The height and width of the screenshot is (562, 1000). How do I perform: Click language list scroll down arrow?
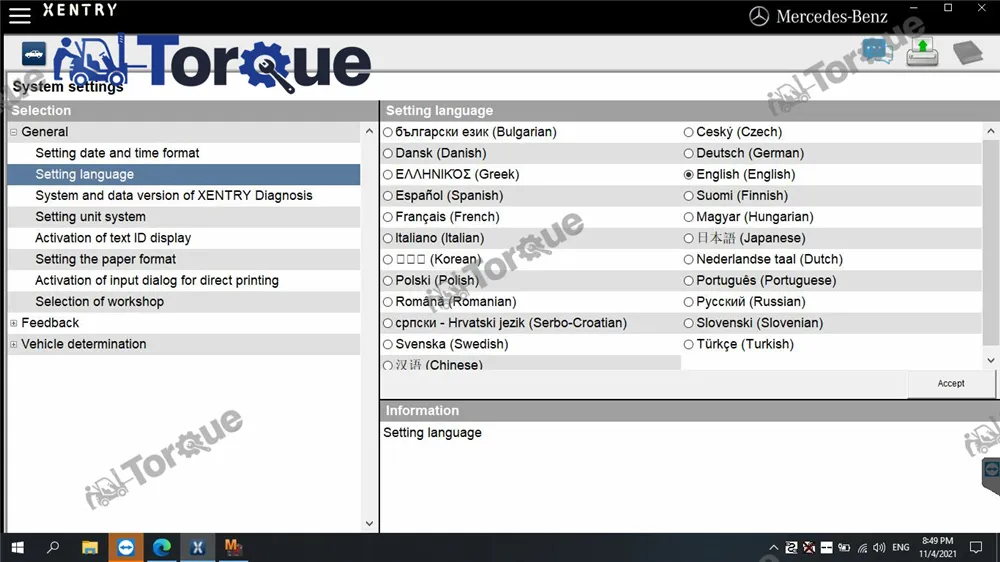pyautogui.click(x=990, y=360)
